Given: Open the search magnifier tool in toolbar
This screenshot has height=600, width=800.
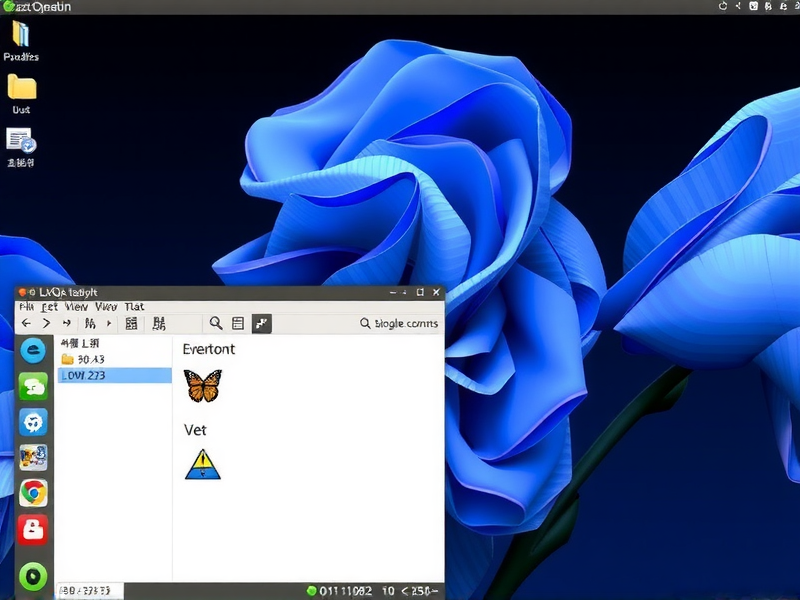Looking at the screenshot, I should point(214,323).
